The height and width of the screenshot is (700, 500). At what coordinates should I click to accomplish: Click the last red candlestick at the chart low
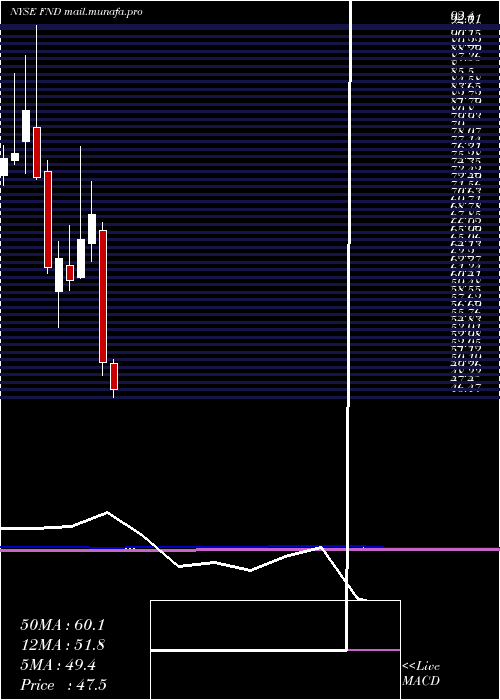point(114,376)
